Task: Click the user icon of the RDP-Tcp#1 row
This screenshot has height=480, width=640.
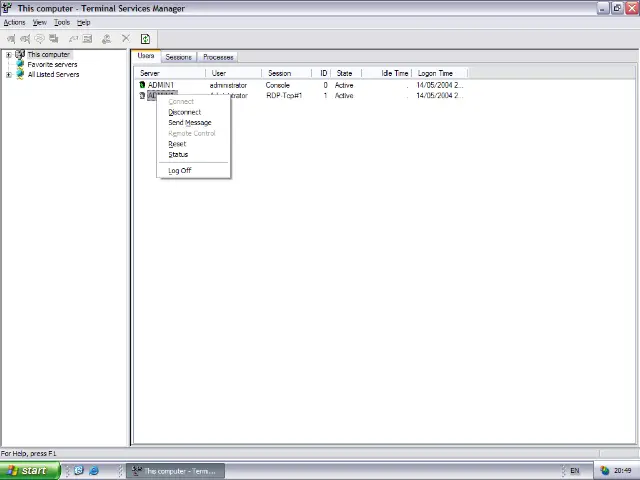Action: click(x=142, y=96)
